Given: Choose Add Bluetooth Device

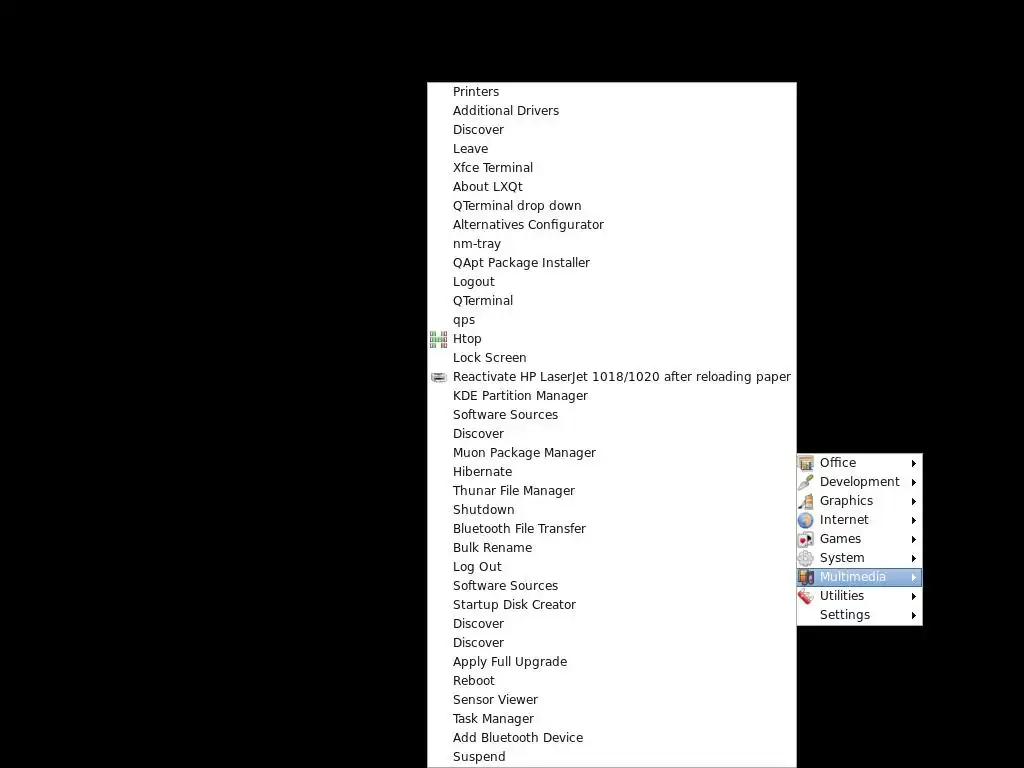Looking at the screenshot, I should coord(612,737).
